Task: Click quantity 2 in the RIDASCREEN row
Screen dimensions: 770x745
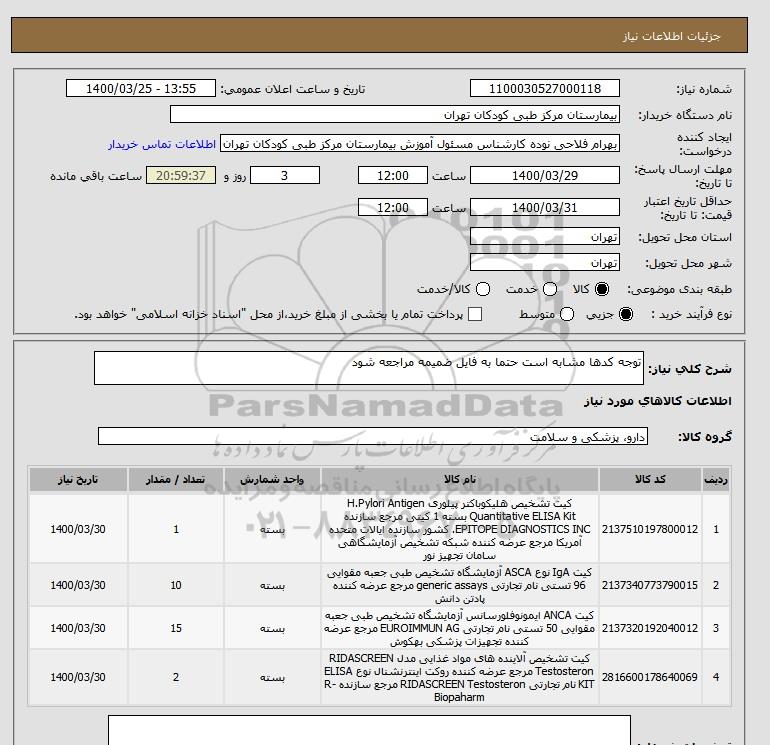Action: [x=176, y=677]
